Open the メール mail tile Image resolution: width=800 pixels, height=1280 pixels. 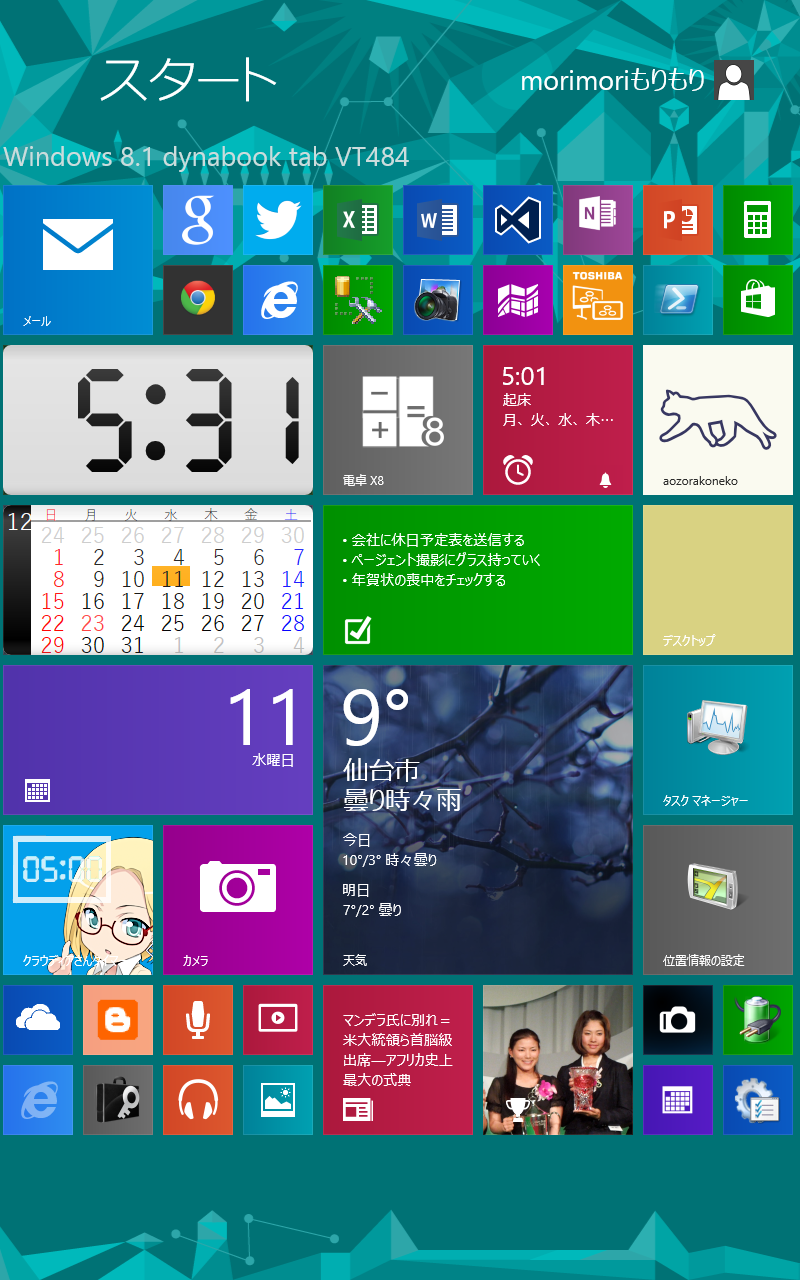(78, 260)
